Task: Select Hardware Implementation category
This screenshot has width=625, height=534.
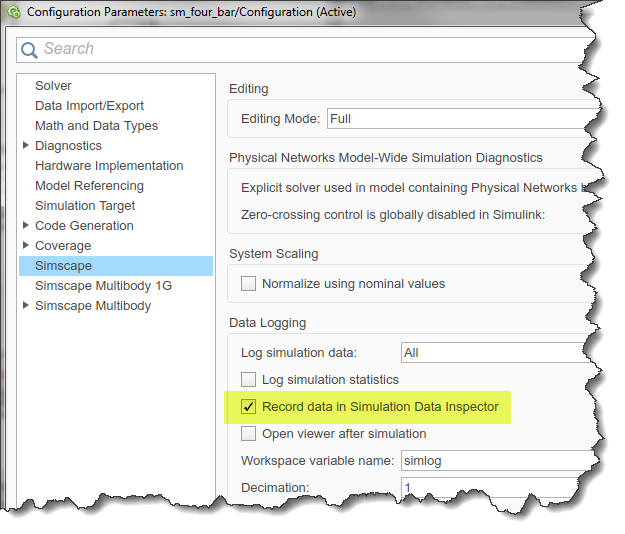Action: [x=109, y=166]
